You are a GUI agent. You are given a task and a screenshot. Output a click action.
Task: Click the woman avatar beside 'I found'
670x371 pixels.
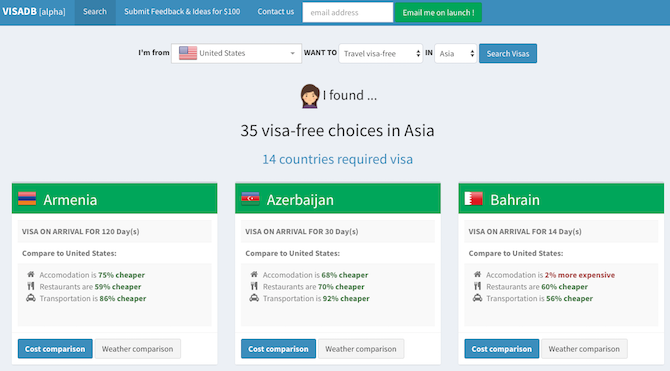(x=310, y=96)
